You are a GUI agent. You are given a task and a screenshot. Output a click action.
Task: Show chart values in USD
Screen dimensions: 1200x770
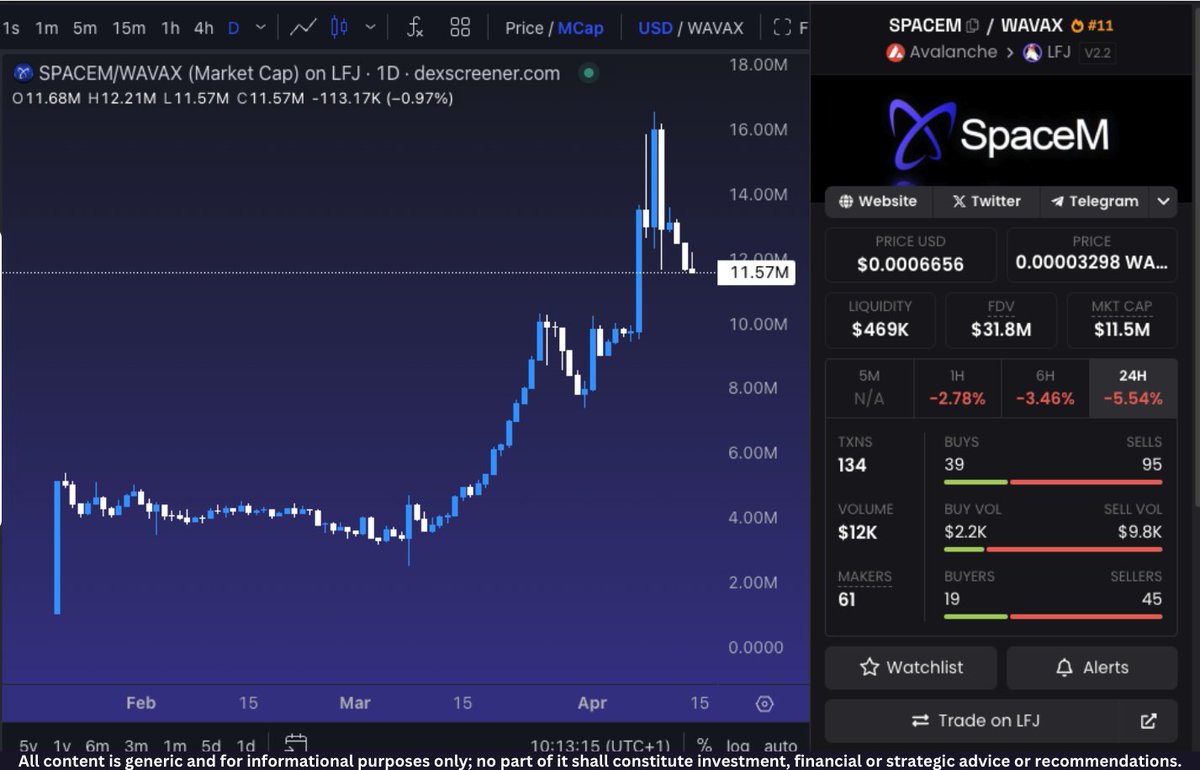655,28
